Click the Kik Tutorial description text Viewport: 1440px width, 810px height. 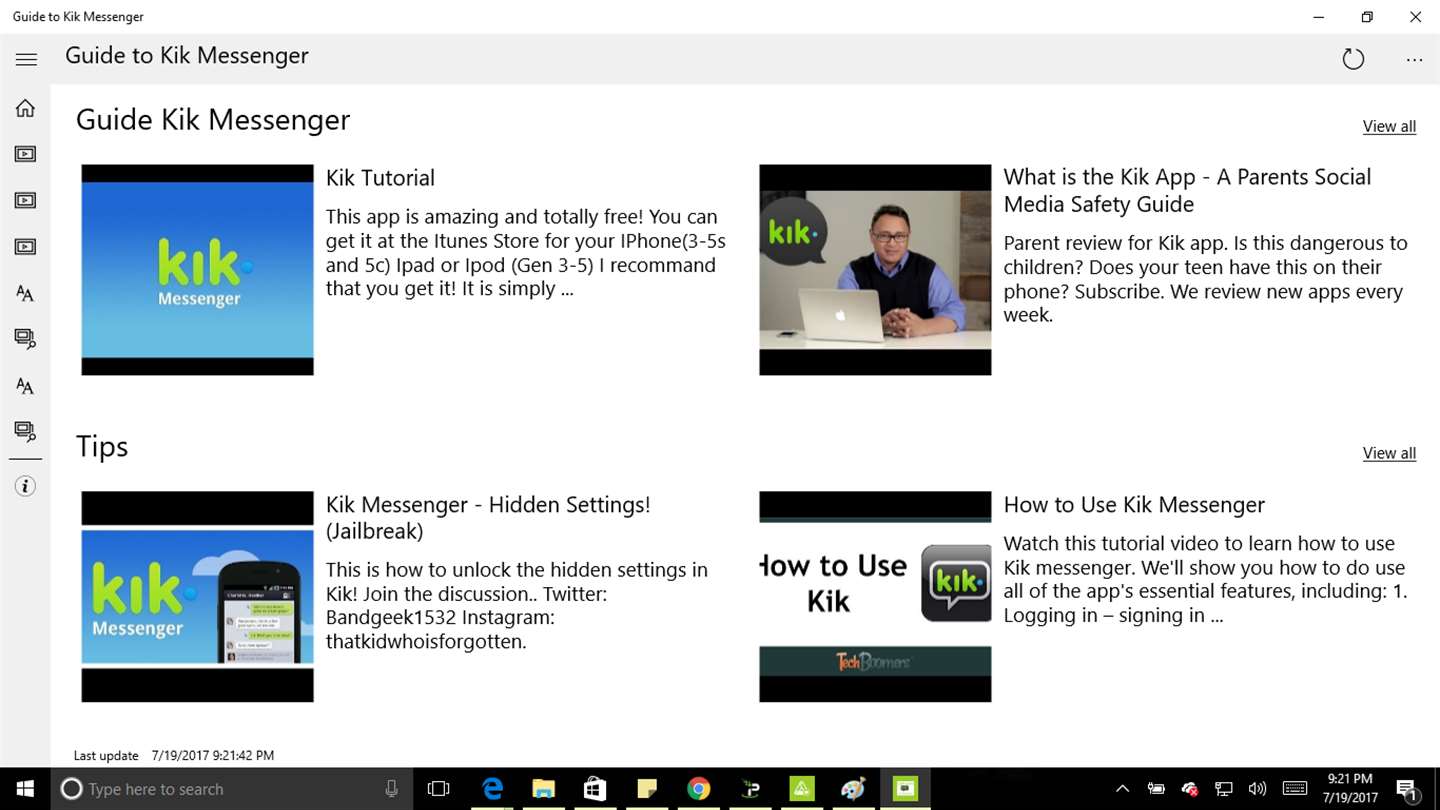pos(526,253)
